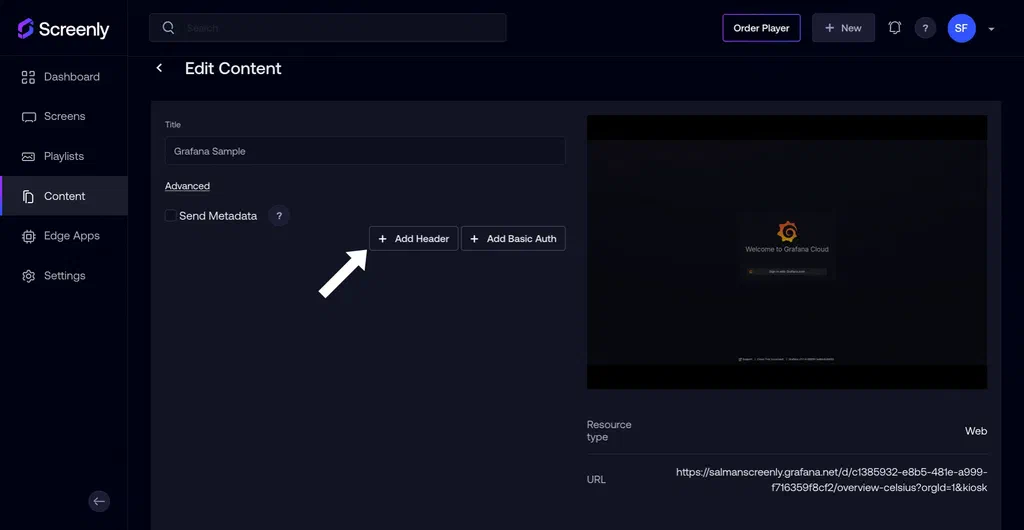
Task: Click the search magnifier icon
Action: tap(168, 27)
